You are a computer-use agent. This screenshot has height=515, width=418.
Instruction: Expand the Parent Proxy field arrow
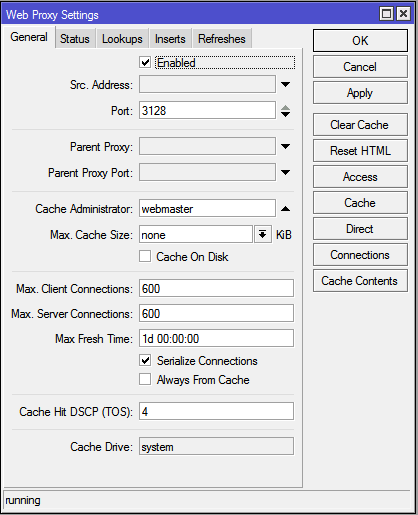pos(285,146)
